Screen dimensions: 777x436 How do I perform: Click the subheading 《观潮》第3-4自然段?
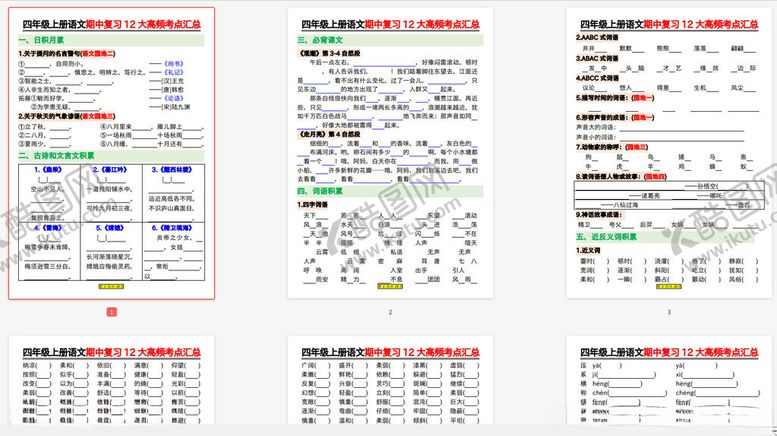coord(329,53)
